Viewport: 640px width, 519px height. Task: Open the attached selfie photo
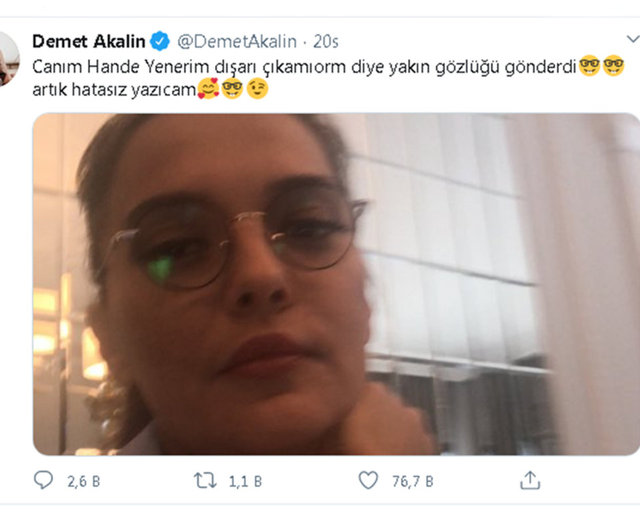click(x=336, y=284)
